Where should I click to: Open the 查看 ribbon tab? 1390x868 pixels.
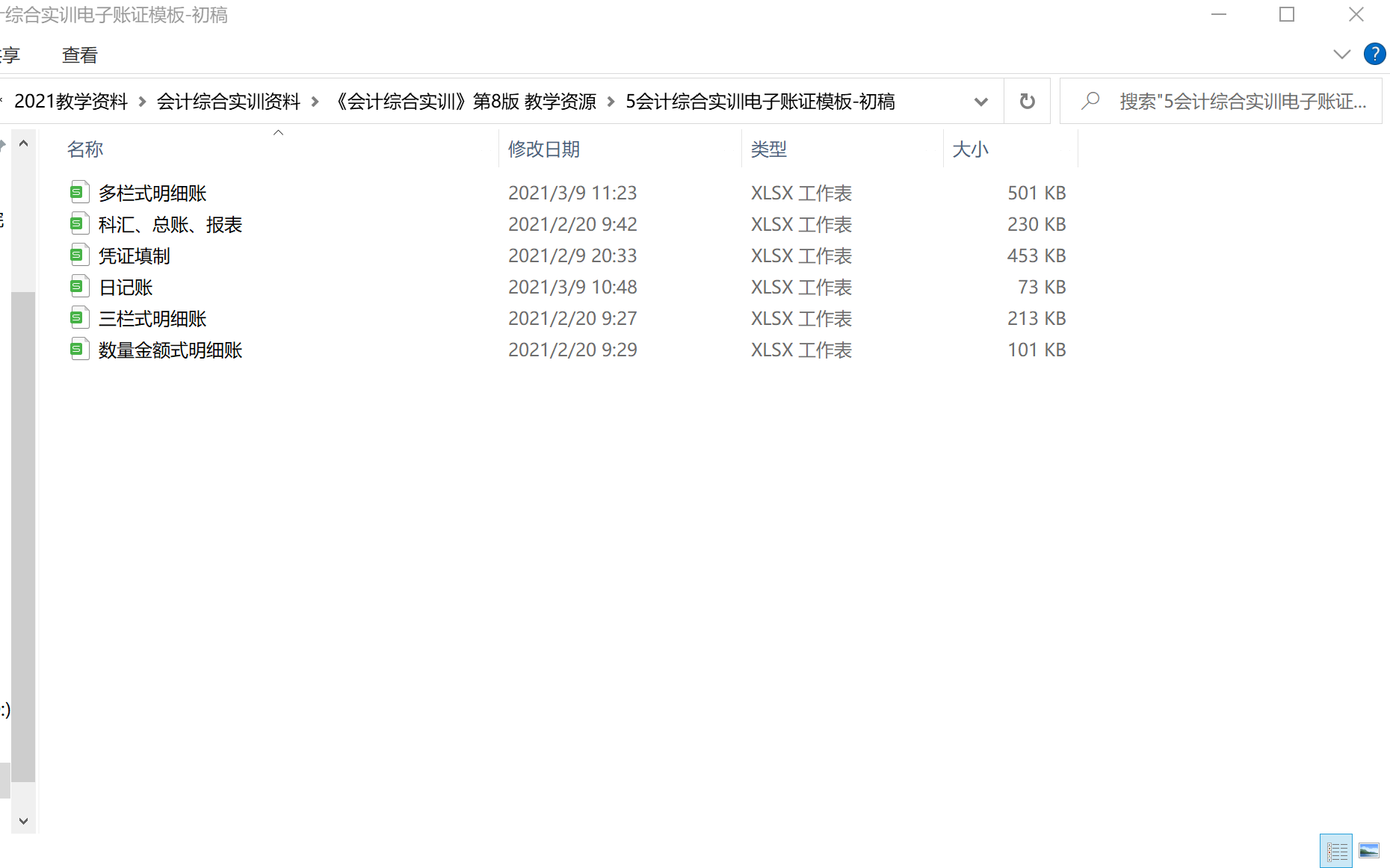79,55
